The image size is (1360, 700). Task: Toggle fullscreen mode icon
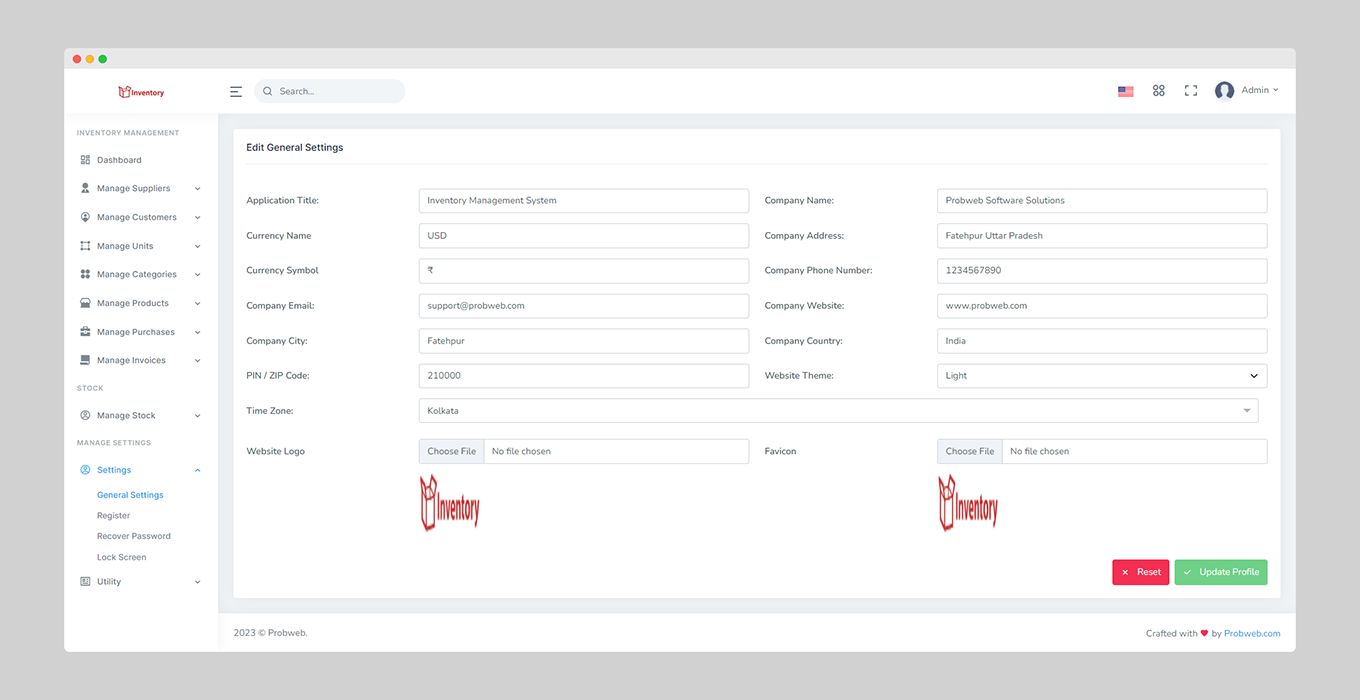[x=1191, y=90]
